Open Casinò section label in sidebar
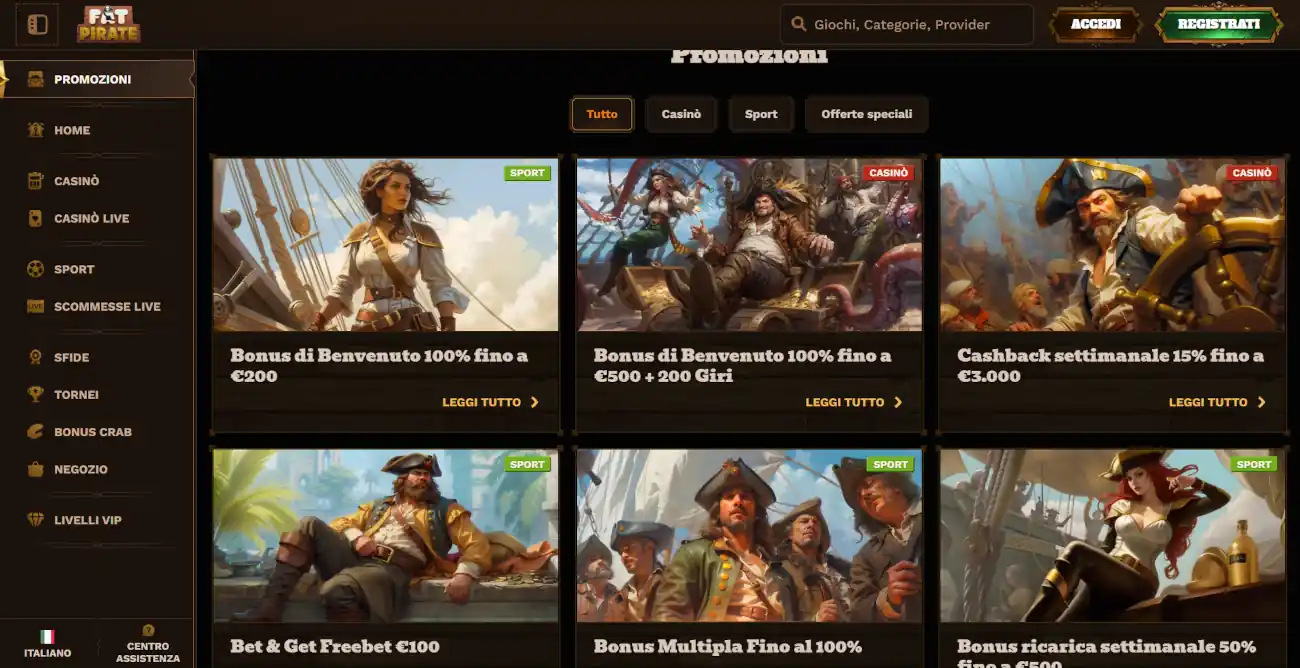This screenshot has height=668, width=1300. [77, 181]
